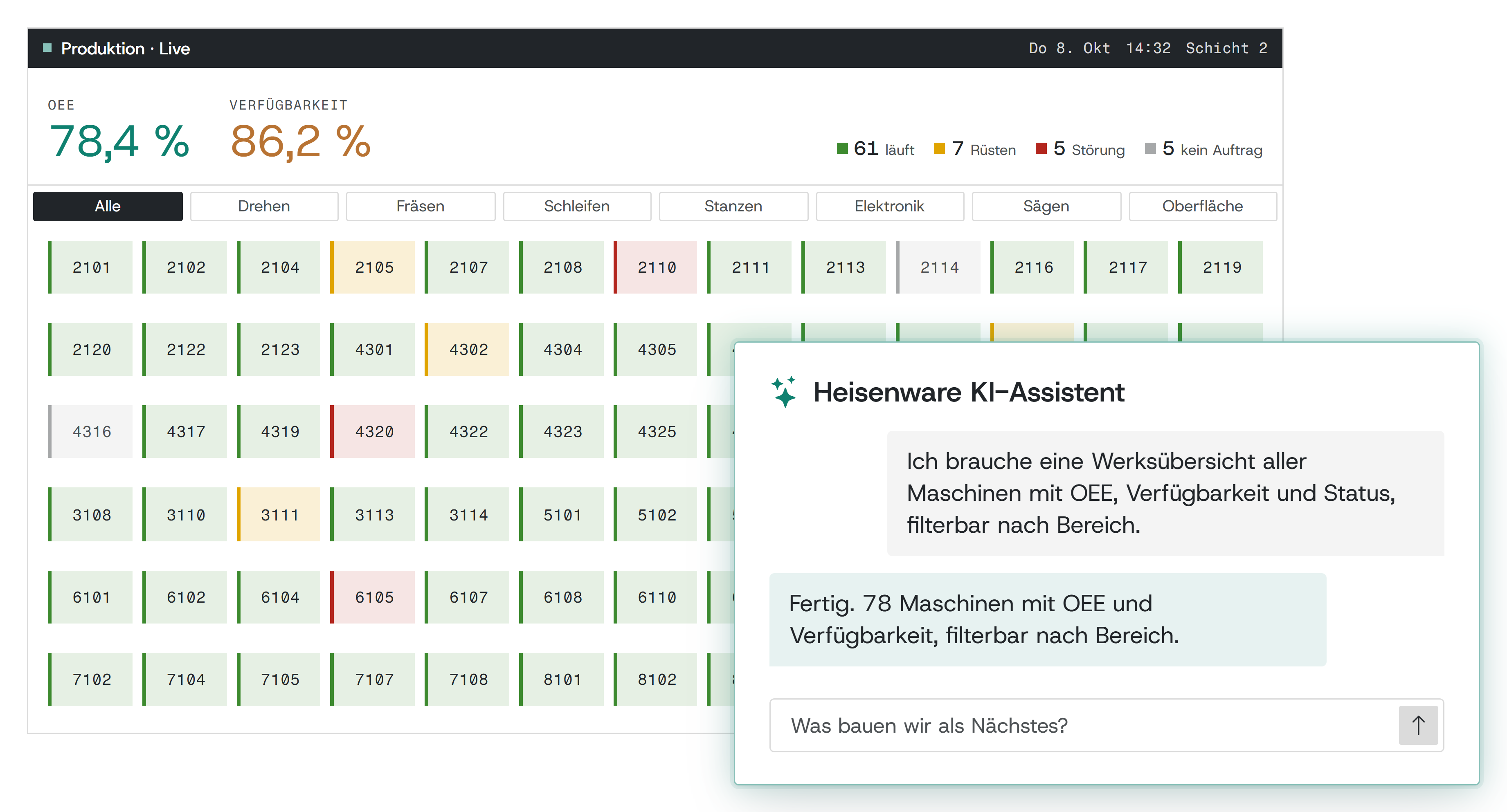Filter by the Stanzen tab
1507x812 pixels.
(733, 206)
